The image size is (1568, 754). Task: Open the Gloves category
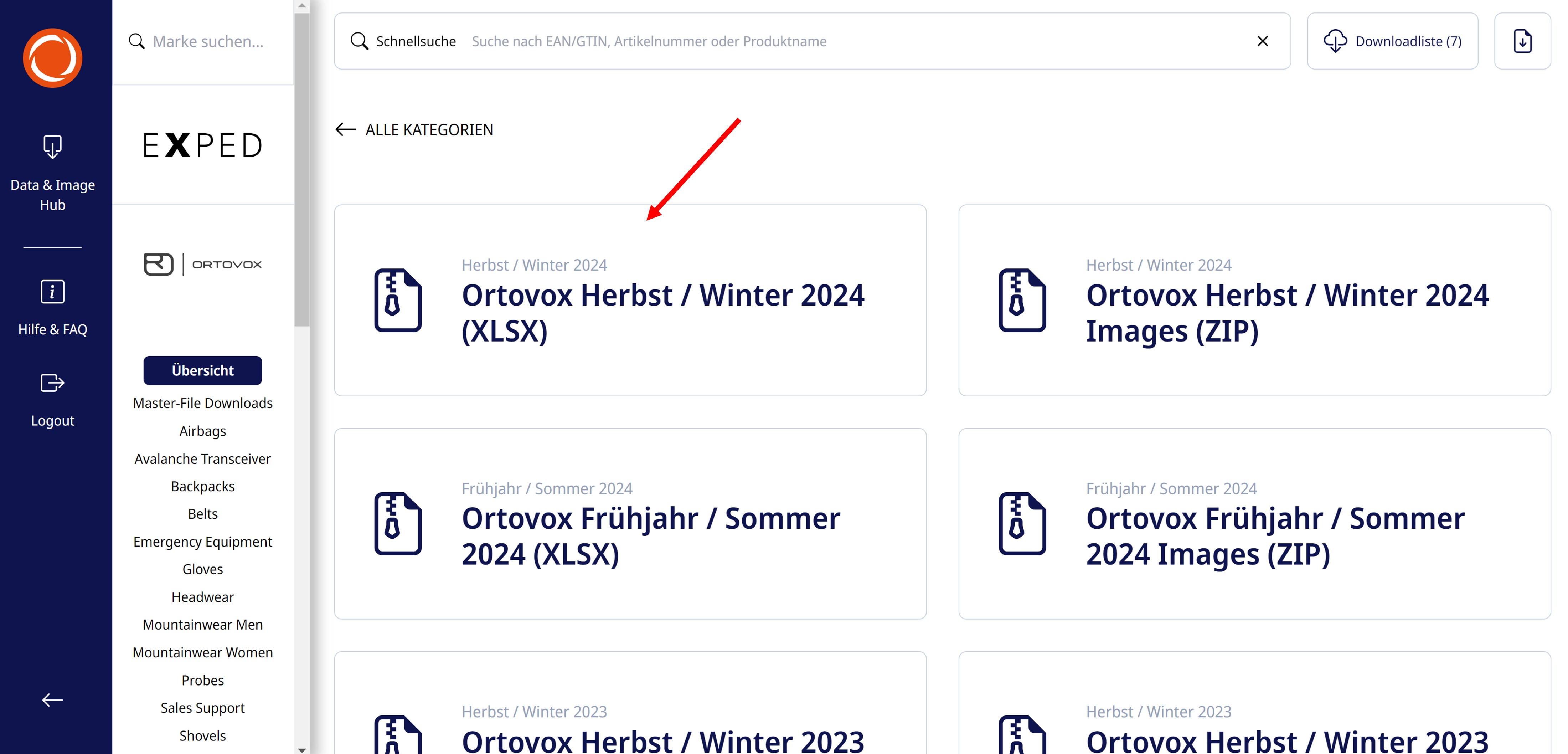[x=203, y=569]
